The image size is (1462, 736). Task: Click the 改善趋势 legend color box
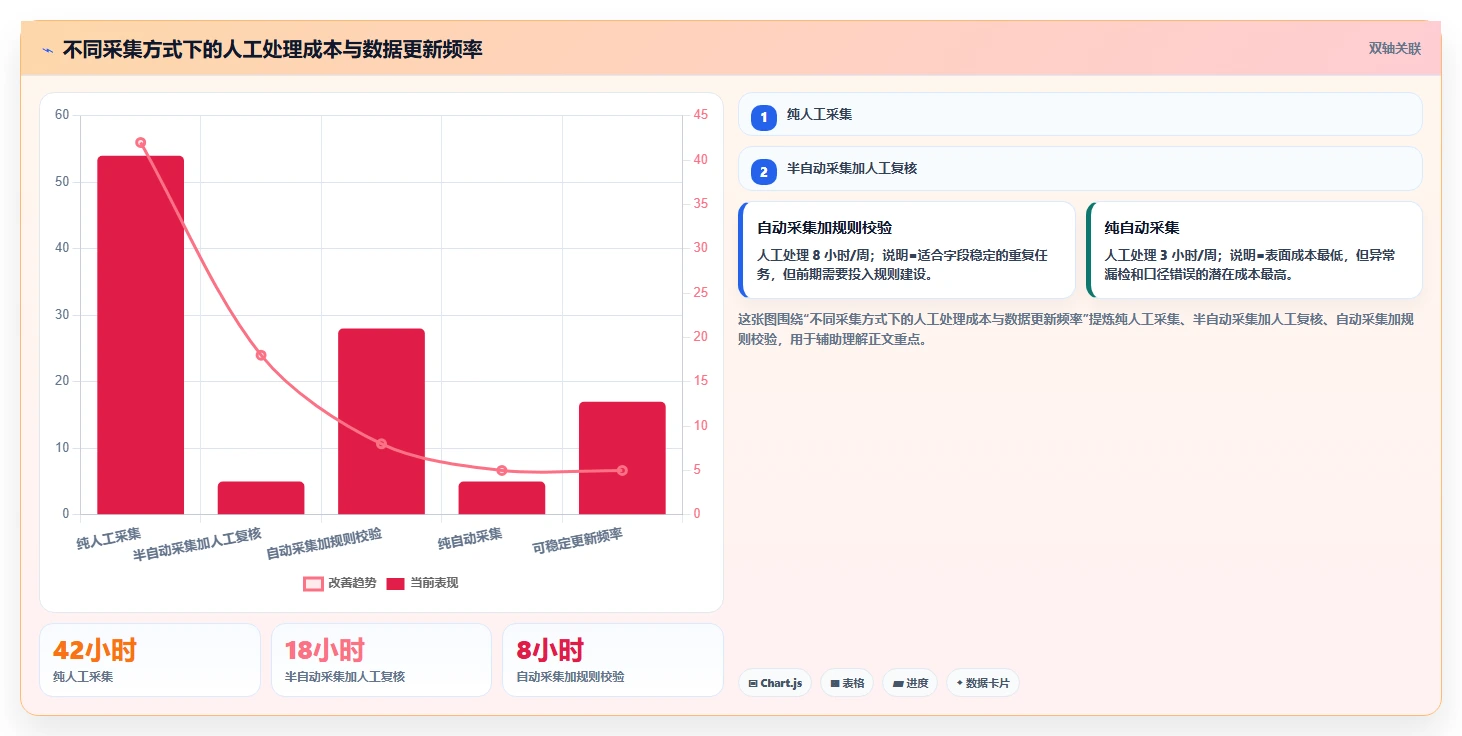pyautogui.click(x=313, y=583)
